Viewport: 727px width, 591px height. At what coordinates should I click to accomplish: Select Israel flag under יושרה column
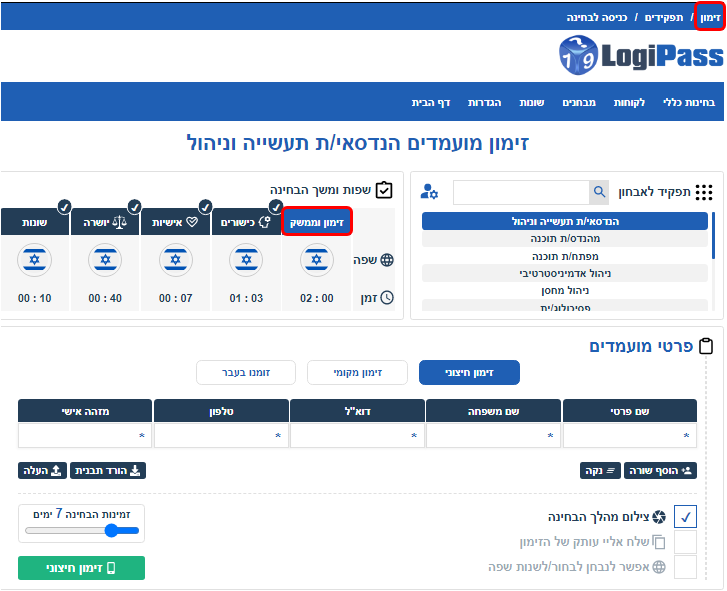[x=105, y=260]
